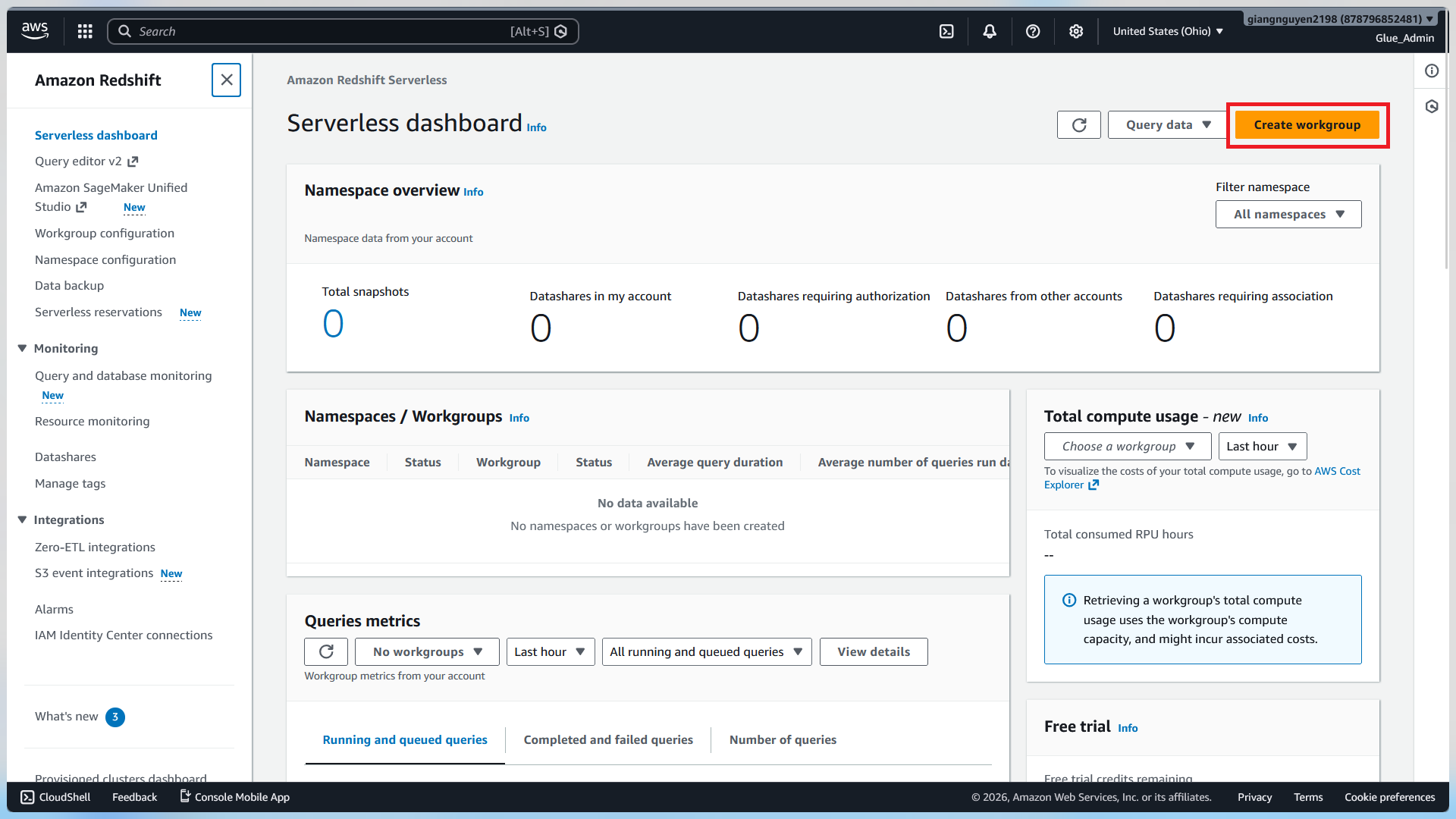Open the Choose a workgroup dropdown

tap(1128, 446)
